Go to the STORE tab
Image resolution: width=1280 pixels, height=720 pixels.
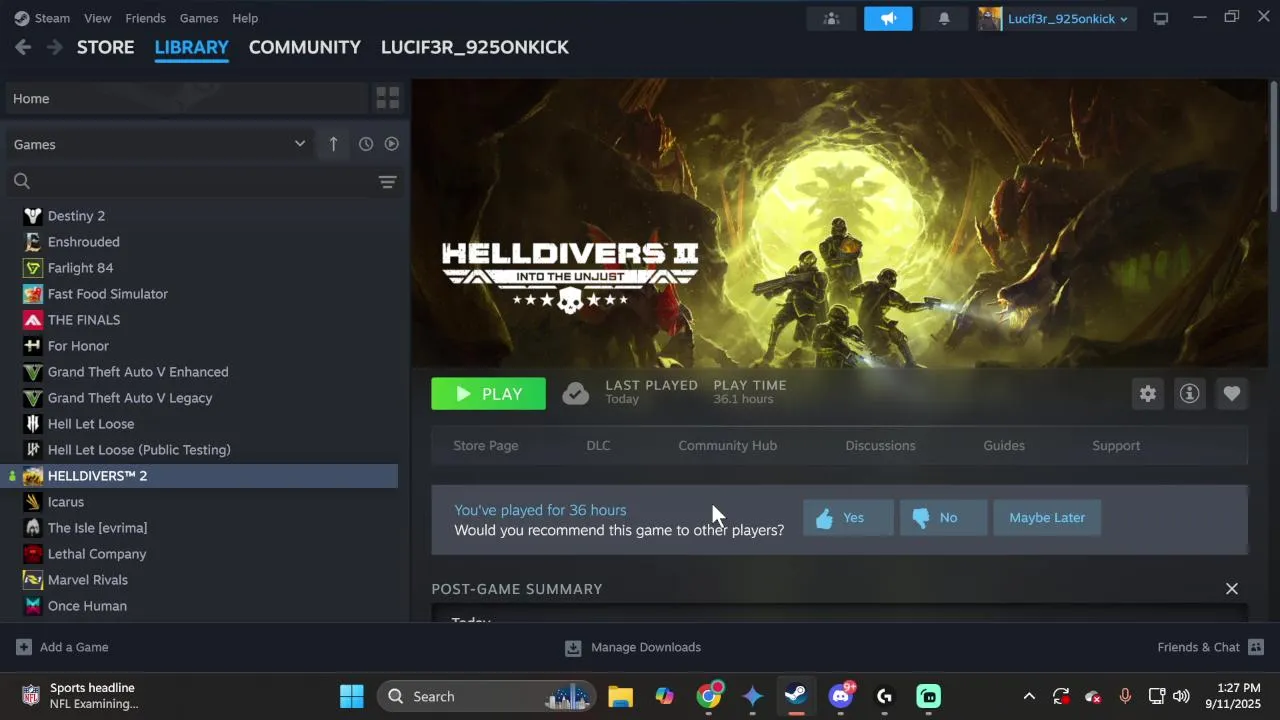(106, 47)
